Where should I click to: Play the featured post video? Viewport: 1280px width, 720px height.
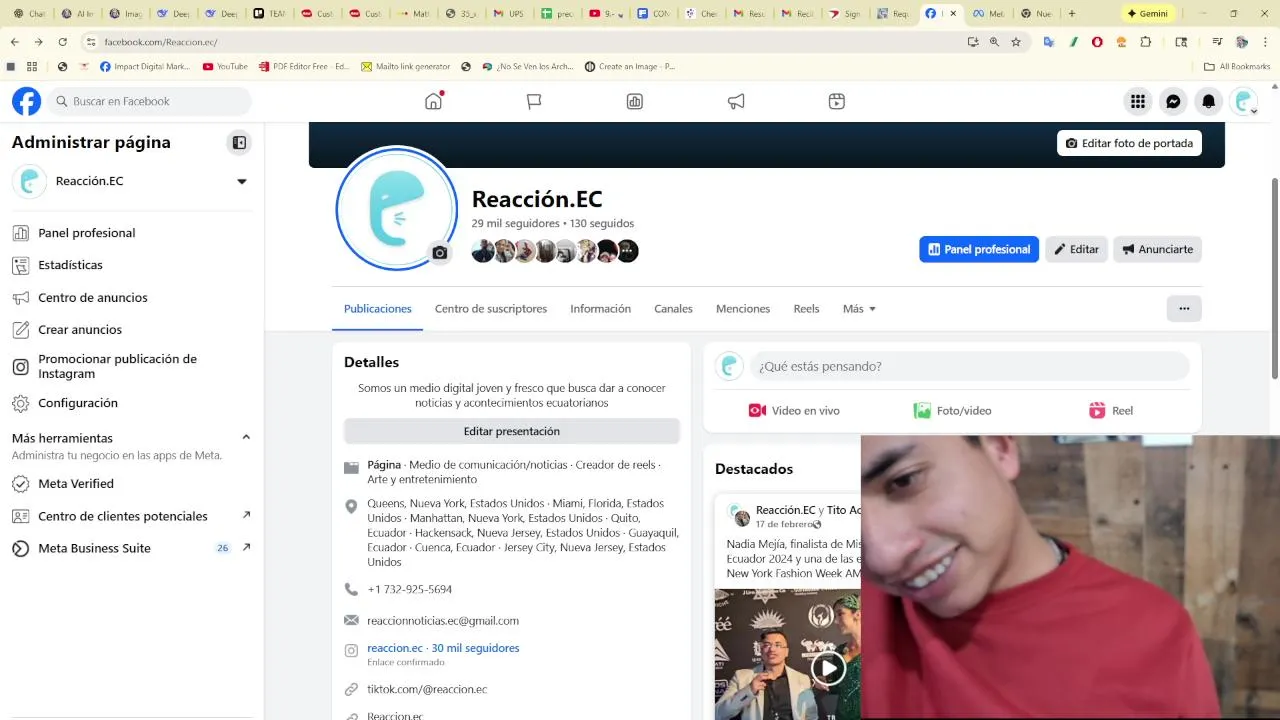[x=828, y=668]
